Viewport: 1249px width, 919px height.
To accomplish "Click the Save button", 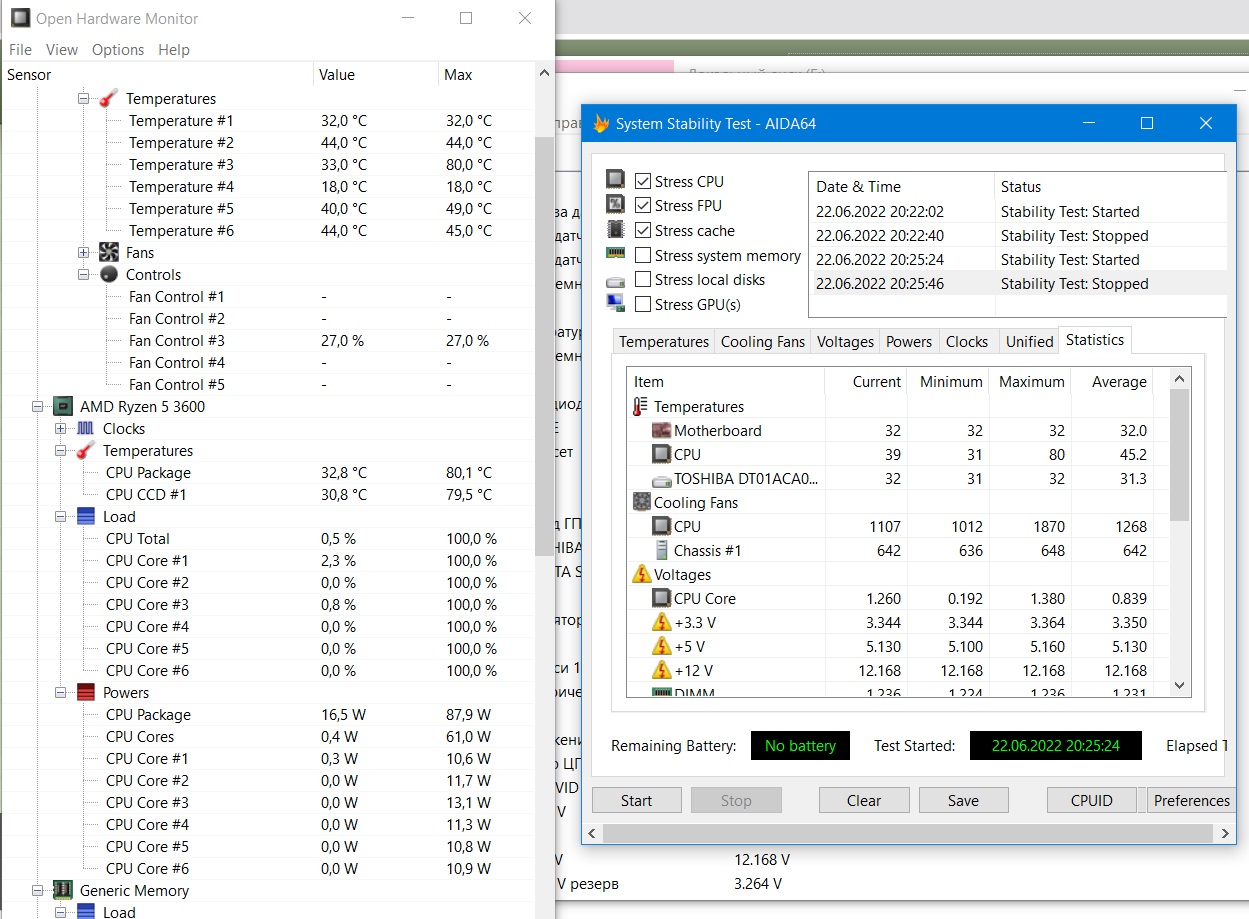I will 963,801.
